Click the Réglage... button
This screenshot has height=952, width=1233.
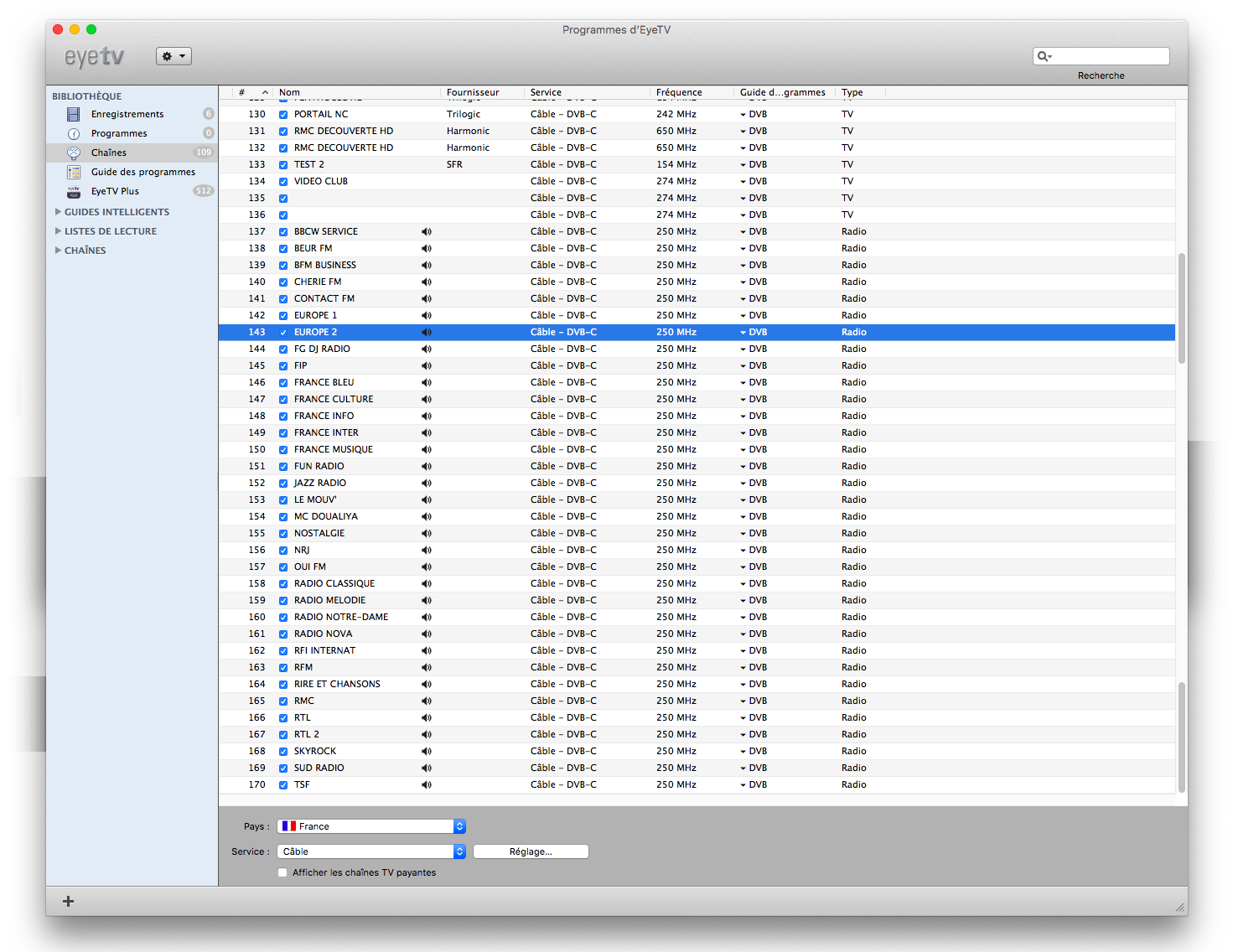point(531,851)
